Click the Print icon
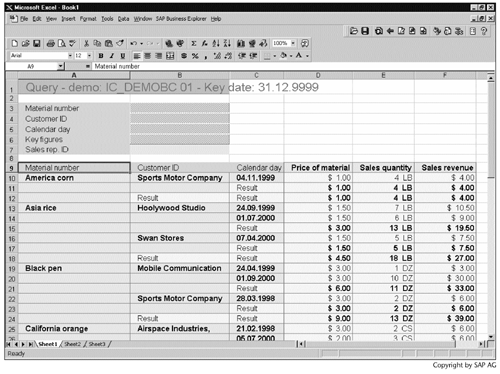500x374 pixels. tap(51, 43)
